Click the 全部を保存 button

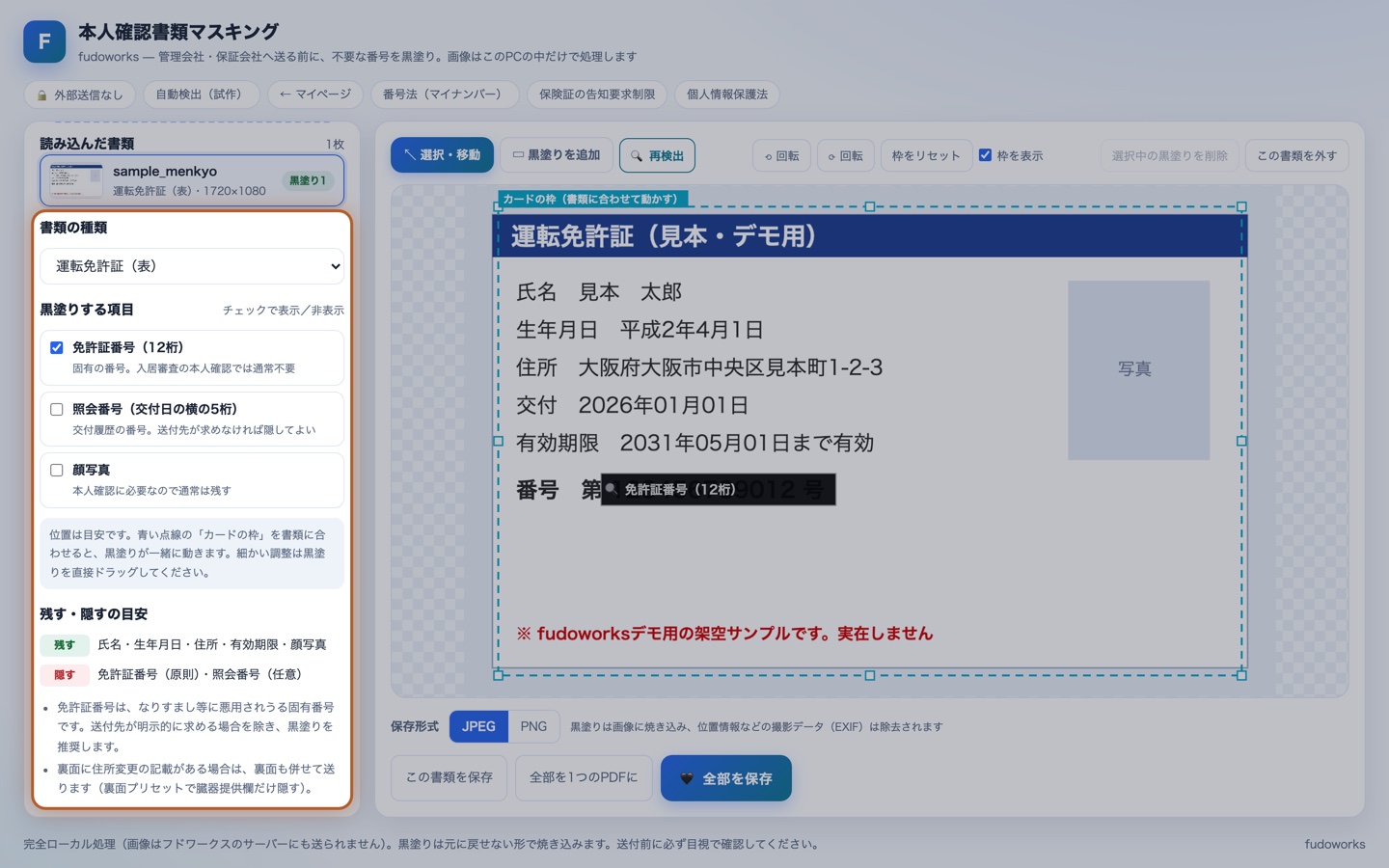pos(726,778)
